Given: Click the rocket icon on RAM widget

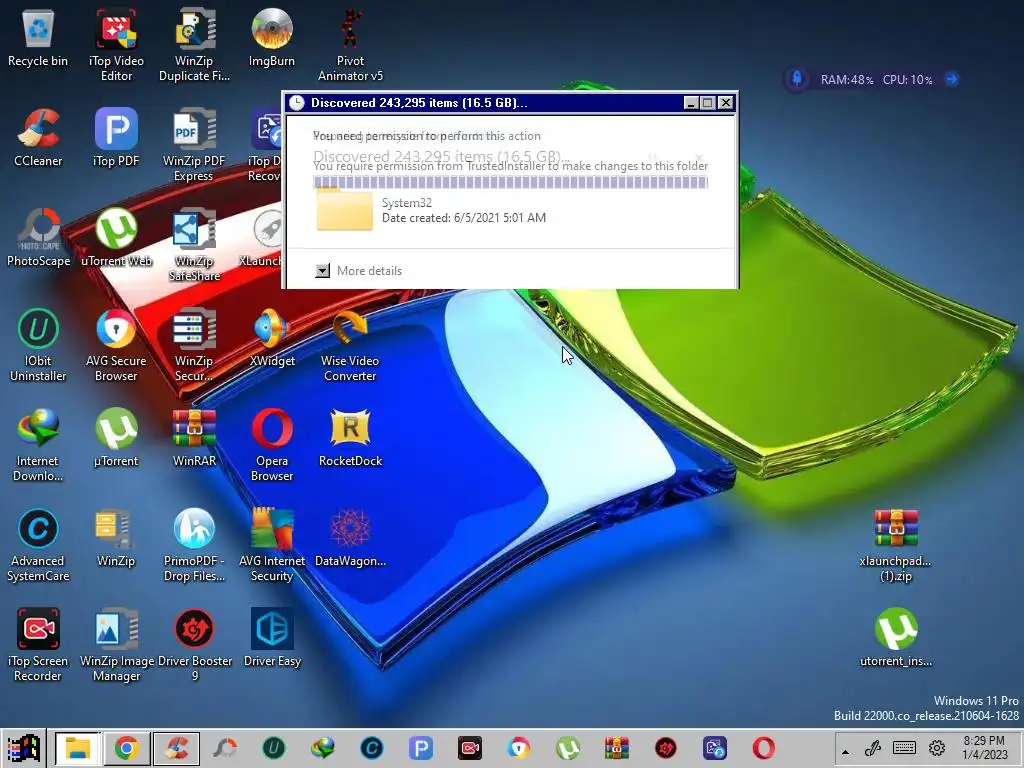Looking at the screenshot, I should tap(797, 79).
